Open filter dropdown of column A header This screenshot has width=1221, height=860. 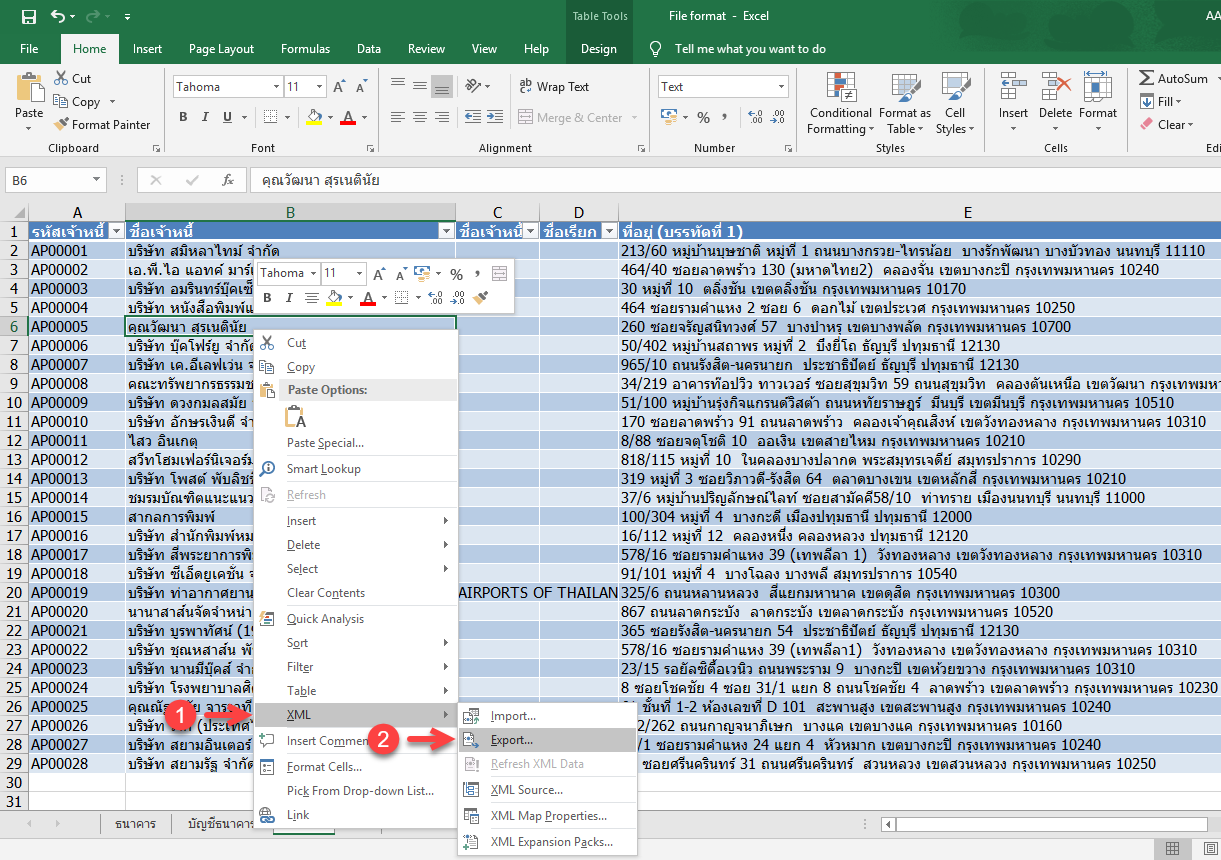click(x=115, y=231)
